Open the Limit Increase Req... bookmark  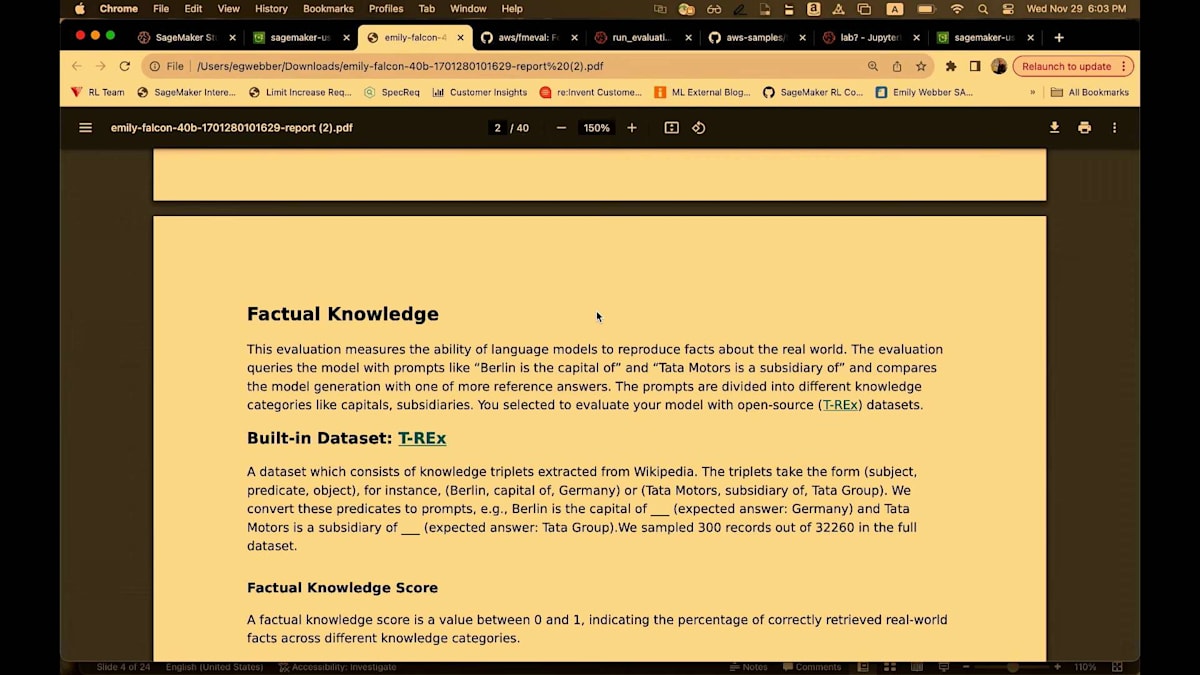(300, 92)
